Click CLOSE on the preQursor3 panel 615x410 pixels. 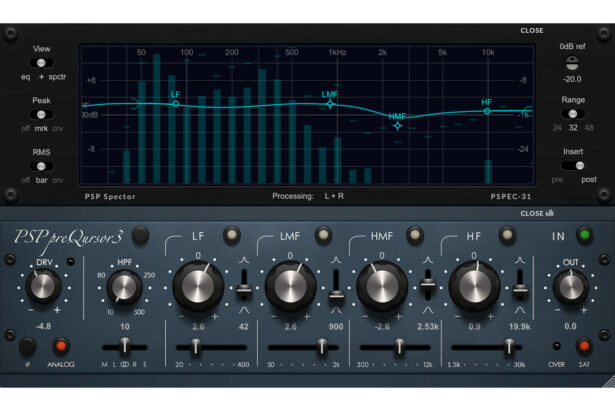pyautogui.click(x=537, y=213)
